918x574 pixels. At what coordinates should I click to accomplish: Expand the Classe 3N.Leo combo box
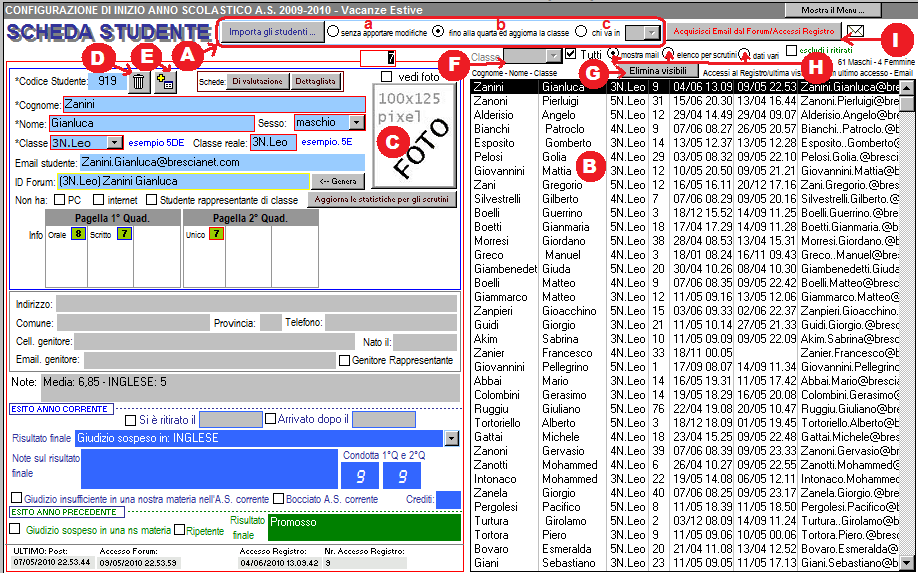tap(114, 144)
